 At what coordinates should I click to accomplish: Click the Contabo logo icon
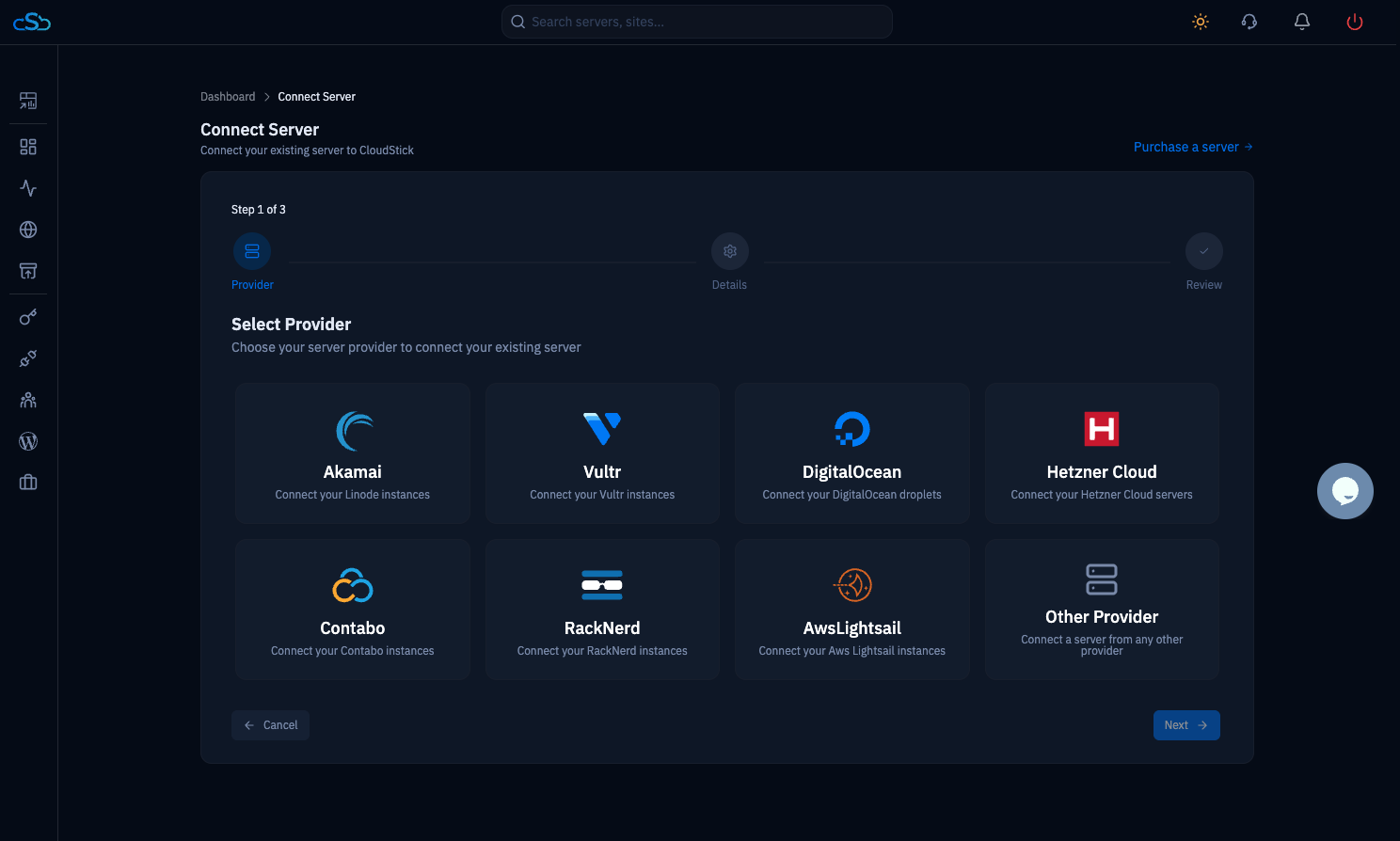tap(353, 585)
